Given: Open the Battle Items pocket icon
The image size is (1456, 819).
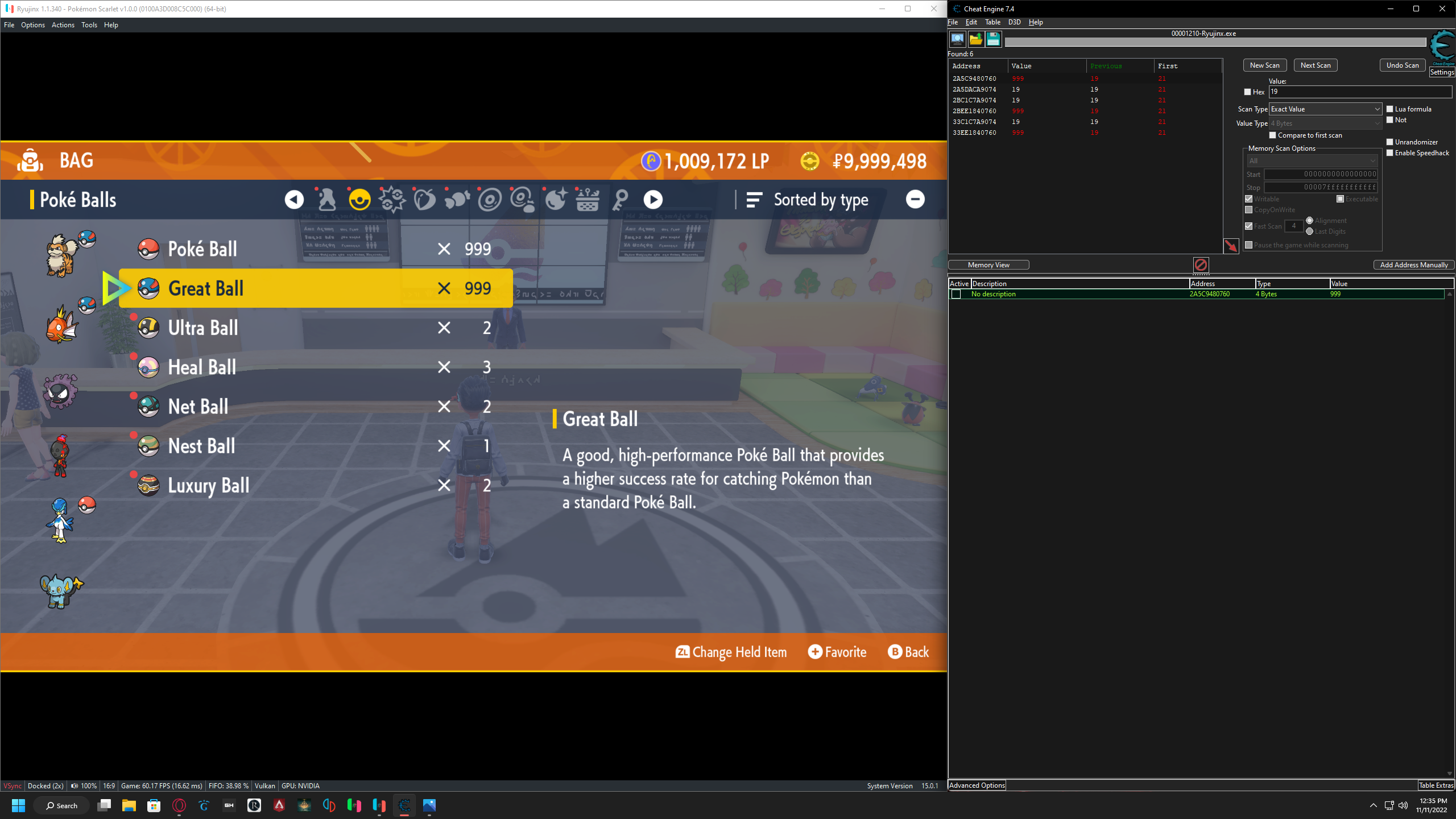Looking at the screenshot, I should pos(392,200).
